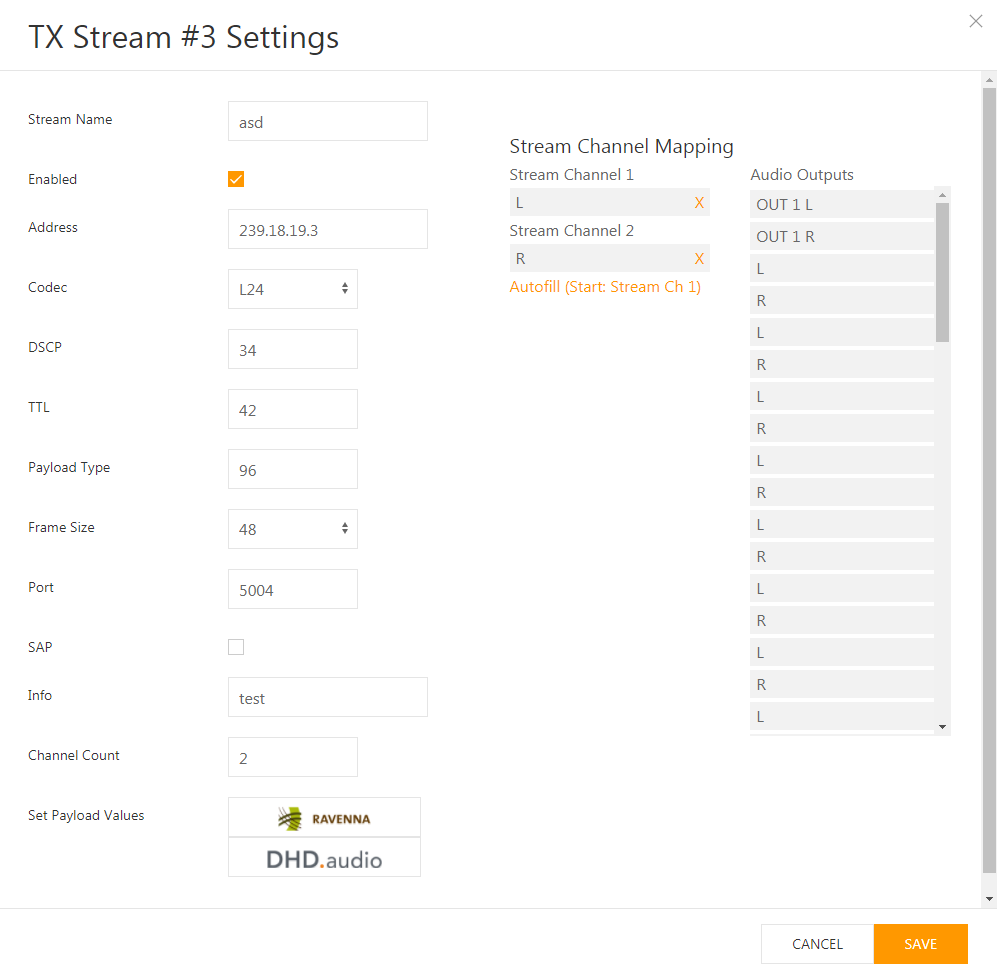Open the Frame Size dropdown

[292, 529]
